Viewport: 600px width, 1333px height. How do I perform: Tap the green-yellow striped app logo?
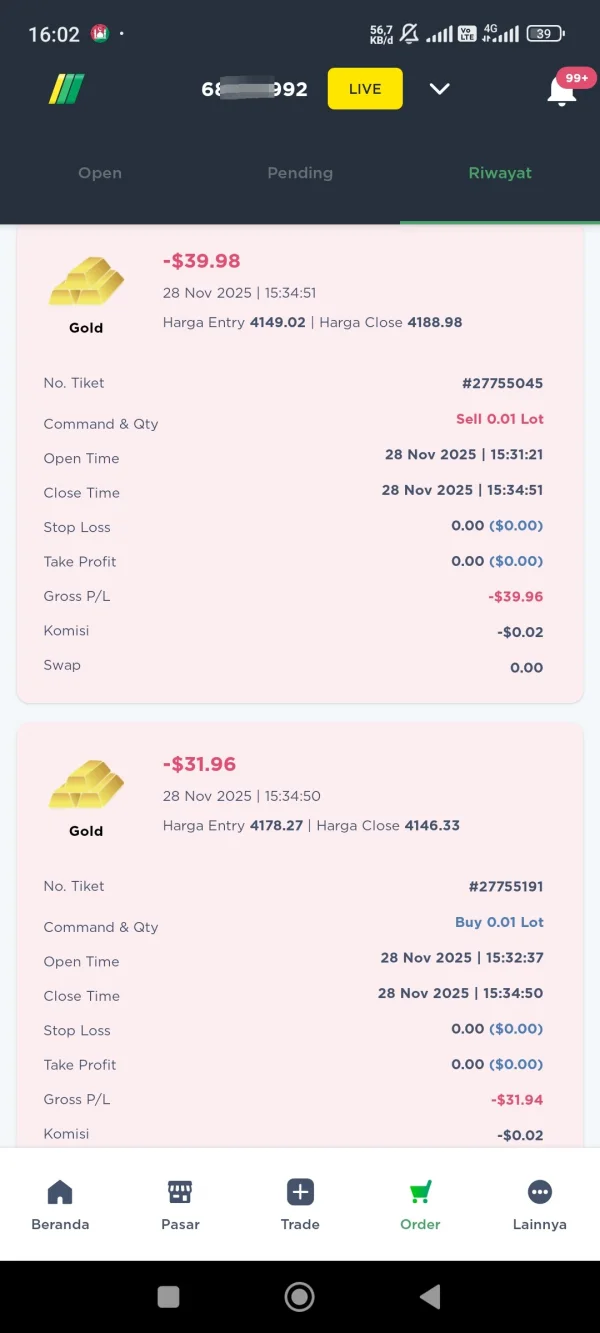[x=67, y=89]
